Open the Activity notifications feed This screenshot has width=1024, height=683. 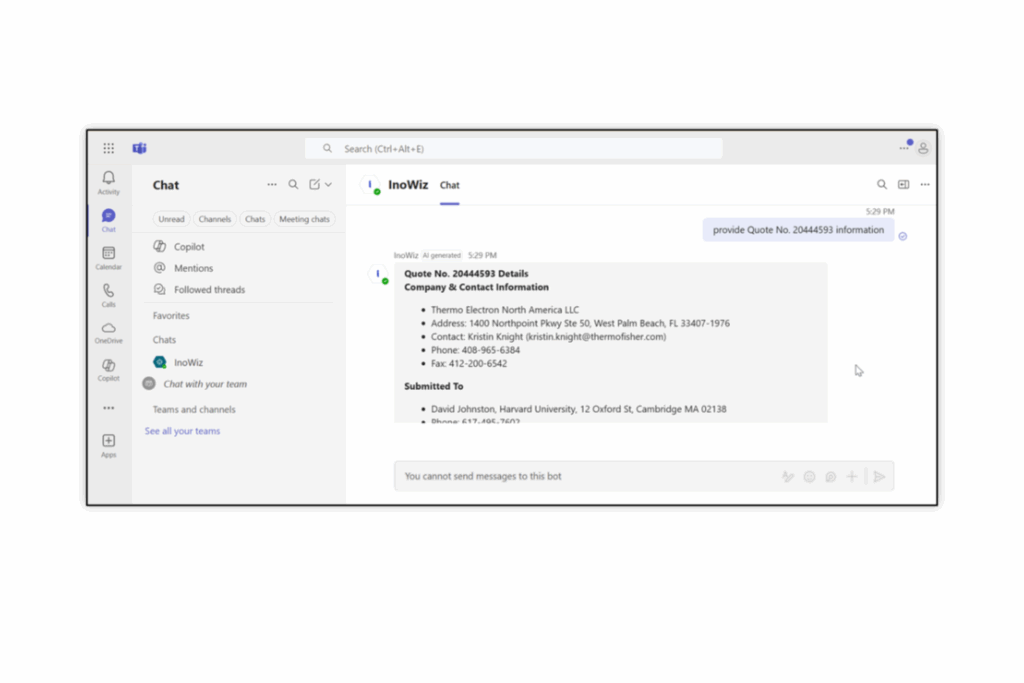(108, 182)
